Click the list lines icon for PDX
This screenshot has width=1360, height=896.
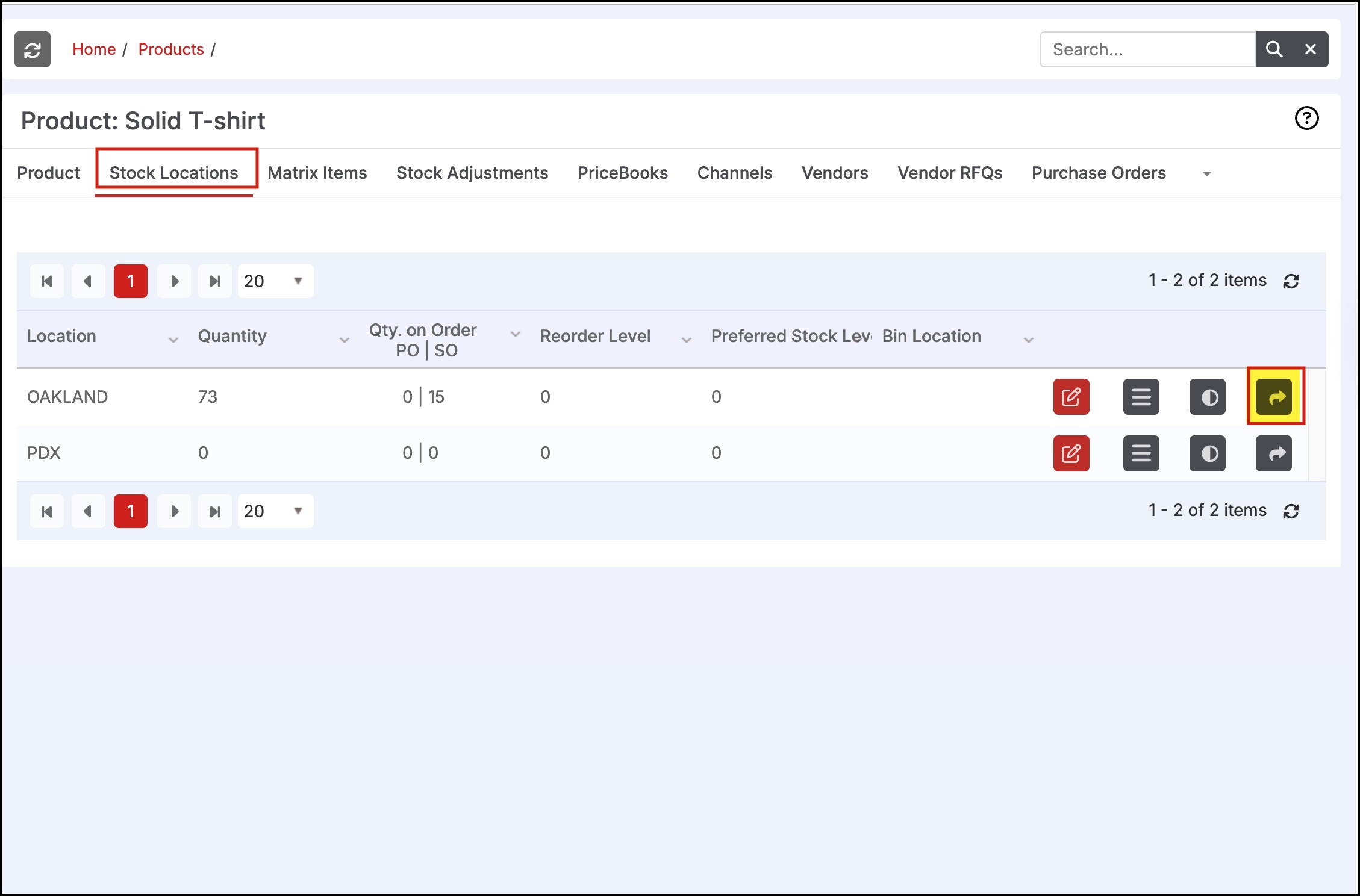[x=1141, y=453]
